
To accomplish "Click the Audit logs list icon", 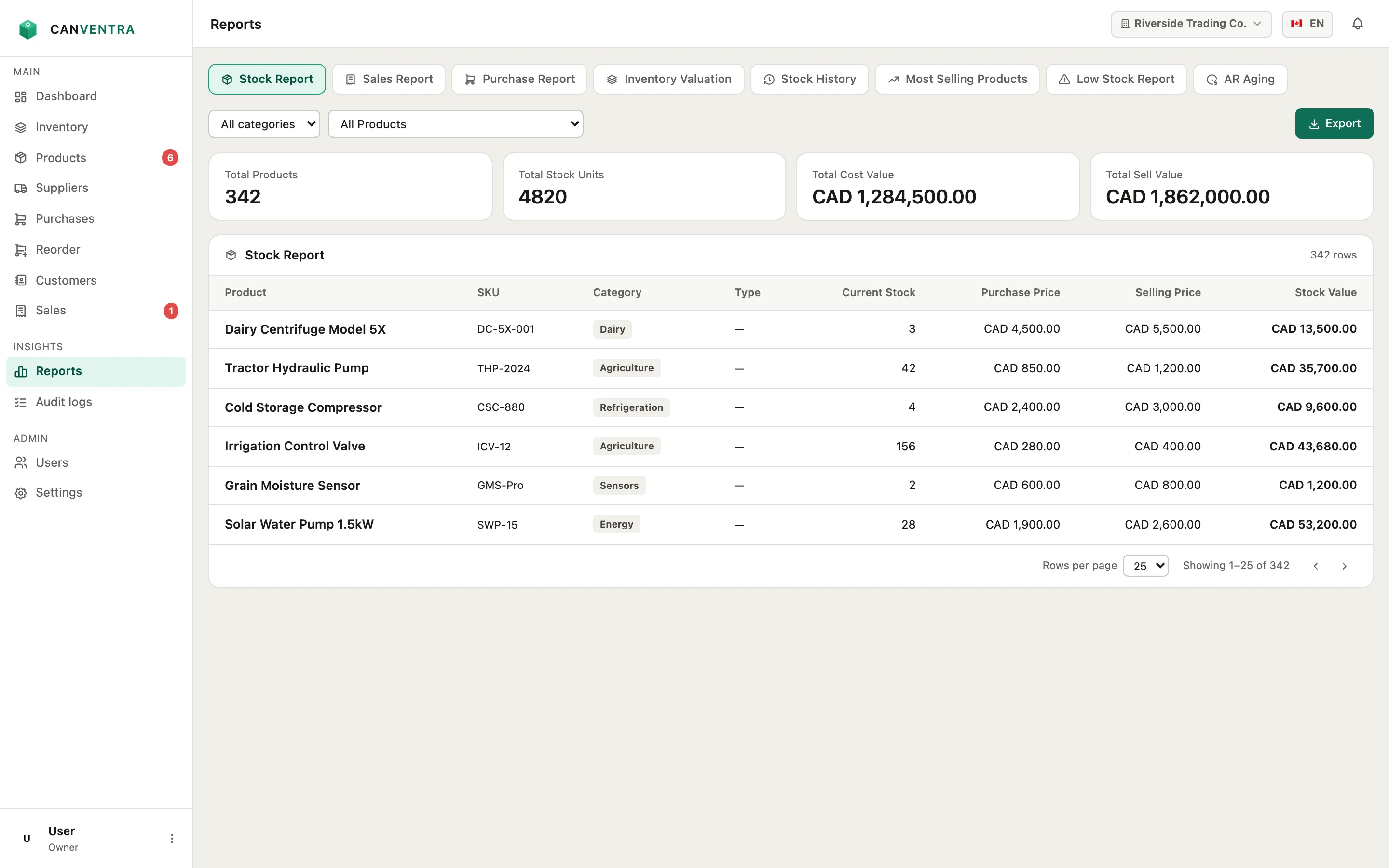I will pyautogui.click(x=21, y=403).
